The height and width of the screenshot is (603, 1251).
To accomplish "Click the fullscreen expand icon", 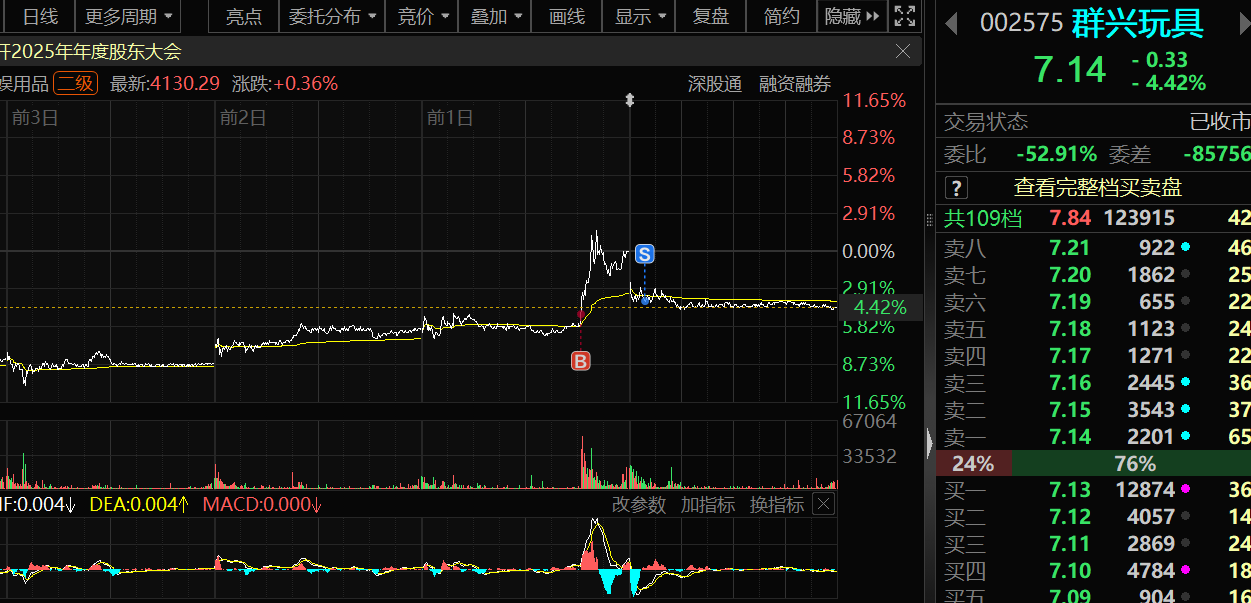I will click(x=904, y=16).
